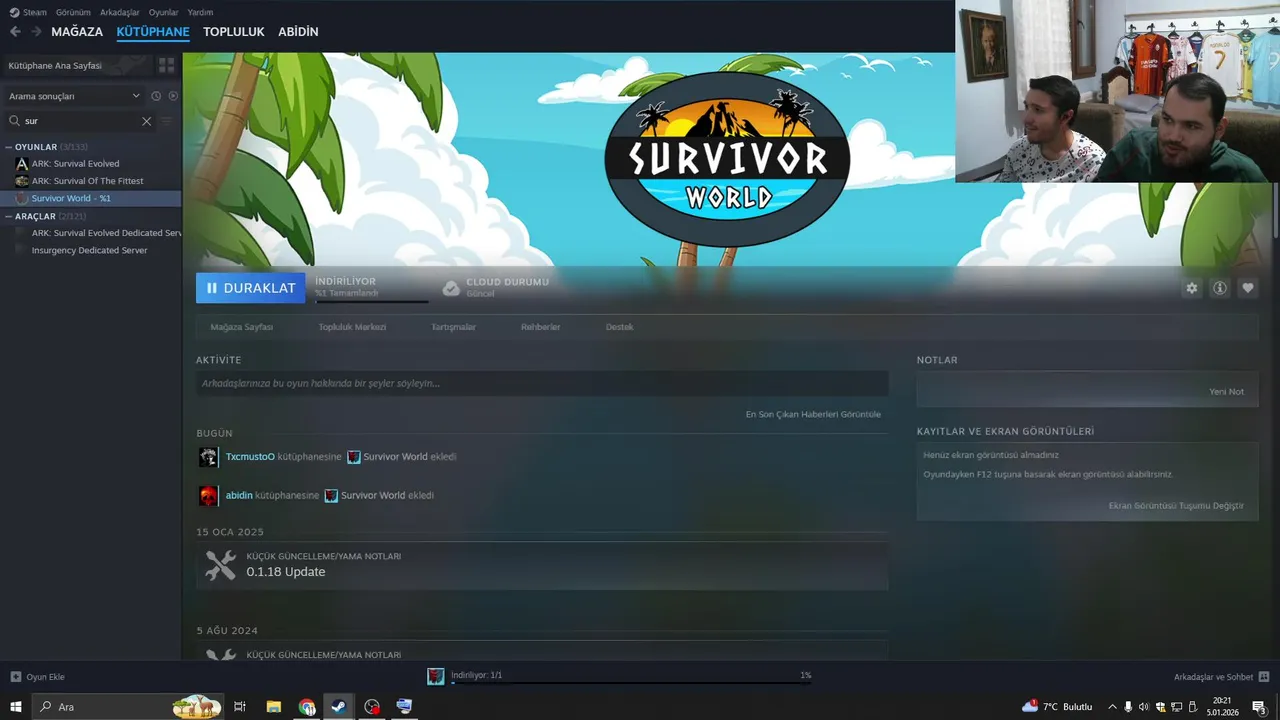Viewport: 1280px width, 720px height.
Task: Clear the 'sur' search text
Action: [147, 121]
